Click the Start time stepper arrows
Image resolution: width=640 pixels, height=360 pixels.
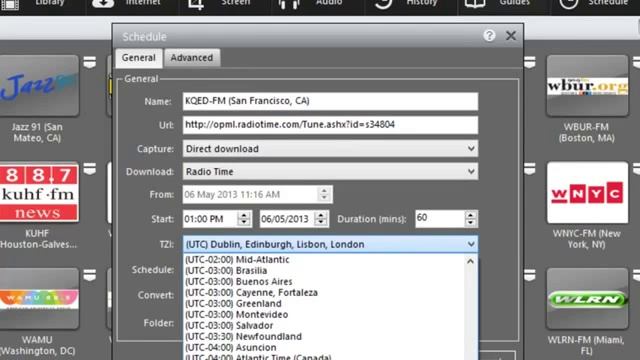244,219
